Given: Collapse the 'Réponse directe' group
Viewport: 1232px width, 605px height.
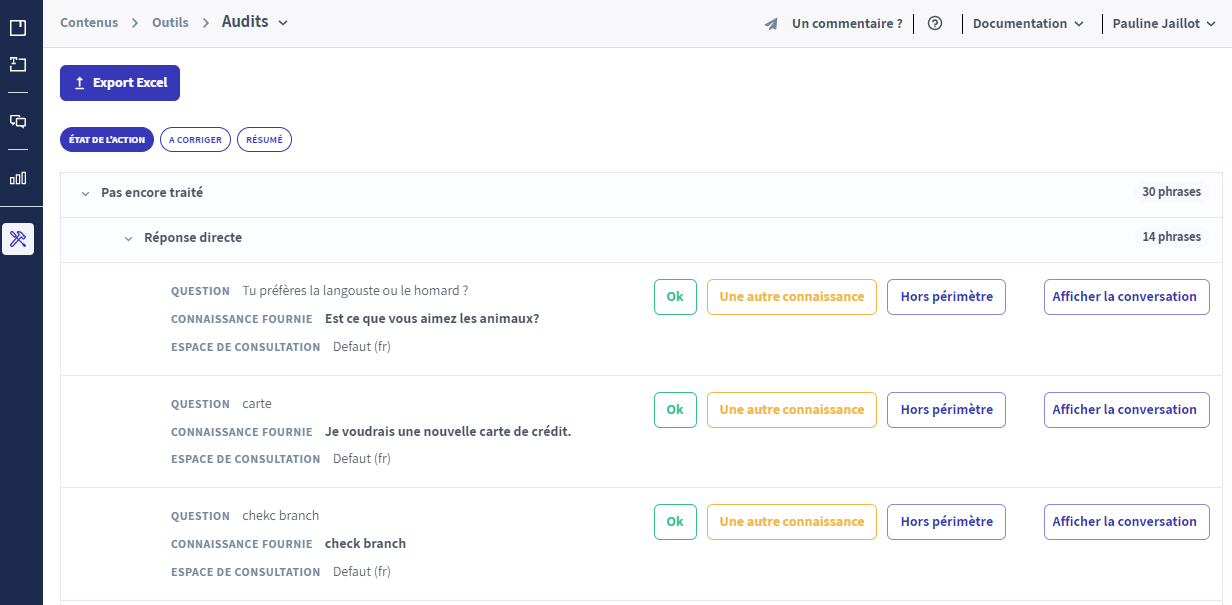Looking at the screenshot, I should (x=128, y=239).
